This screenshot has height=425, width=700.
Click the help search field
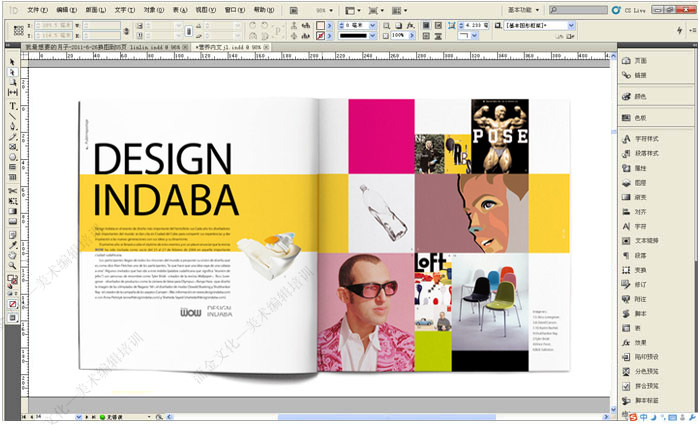(578, 10)
